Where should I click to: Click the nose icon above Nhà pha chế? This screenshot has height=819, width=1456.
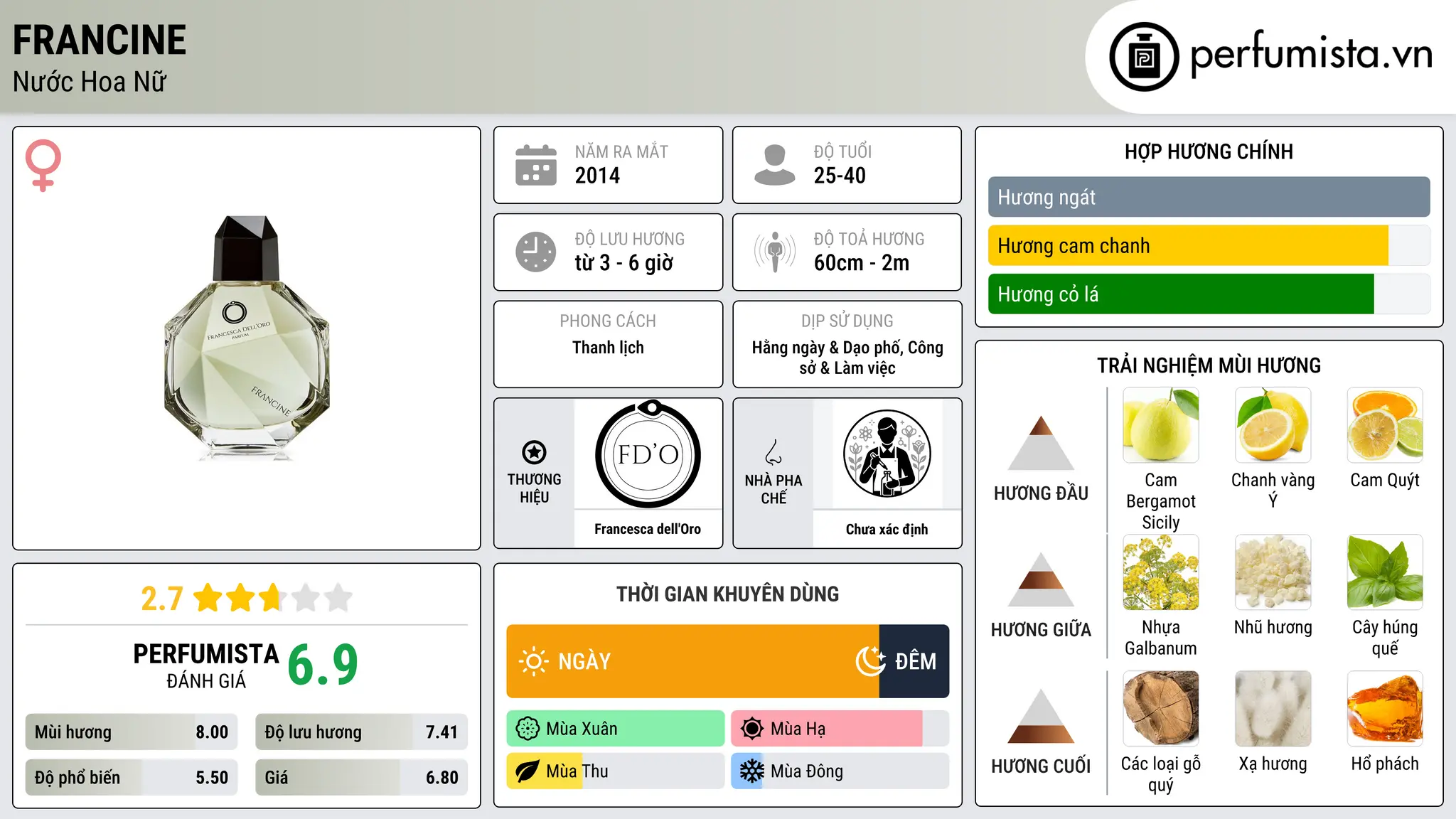pos(773,452)
